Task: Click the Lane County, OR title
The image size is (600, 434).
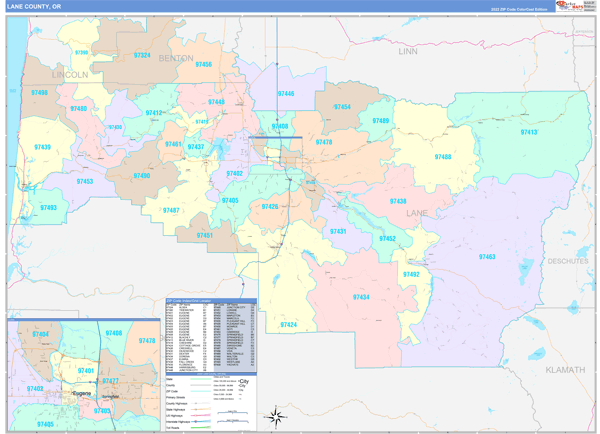Action: 35,6
